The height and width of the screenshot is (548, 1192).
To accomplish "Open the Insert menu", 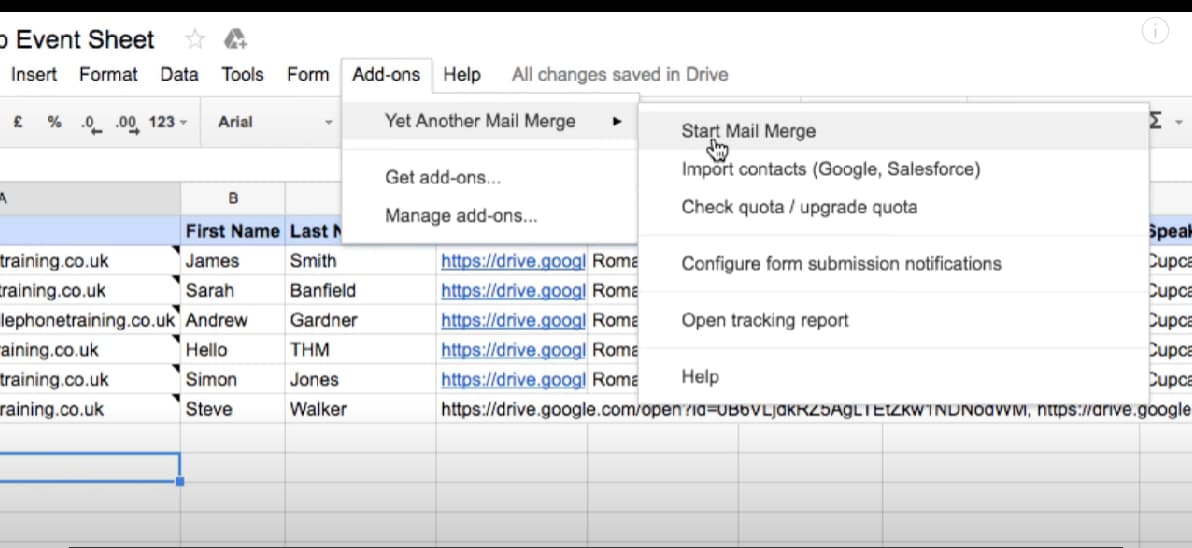I will click(x=33, y=74).
